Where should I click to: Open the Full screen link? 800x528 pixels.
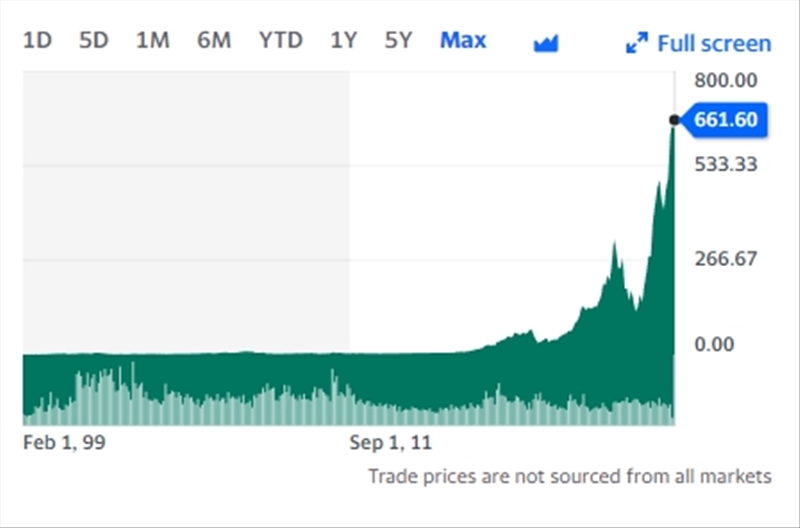(x=714, y=44)
